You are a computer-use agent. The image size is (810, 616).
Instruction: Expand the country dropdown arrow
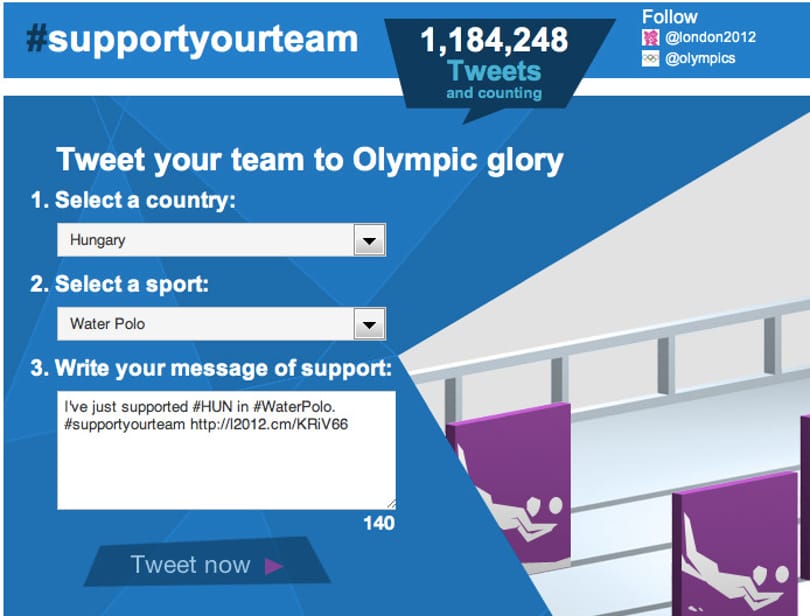coord(369,240)
